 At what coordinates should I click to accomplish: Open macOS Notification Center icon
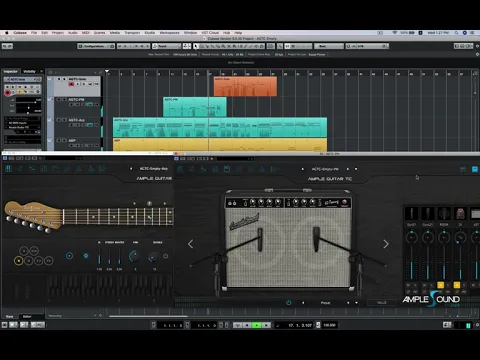pos(472,33)
